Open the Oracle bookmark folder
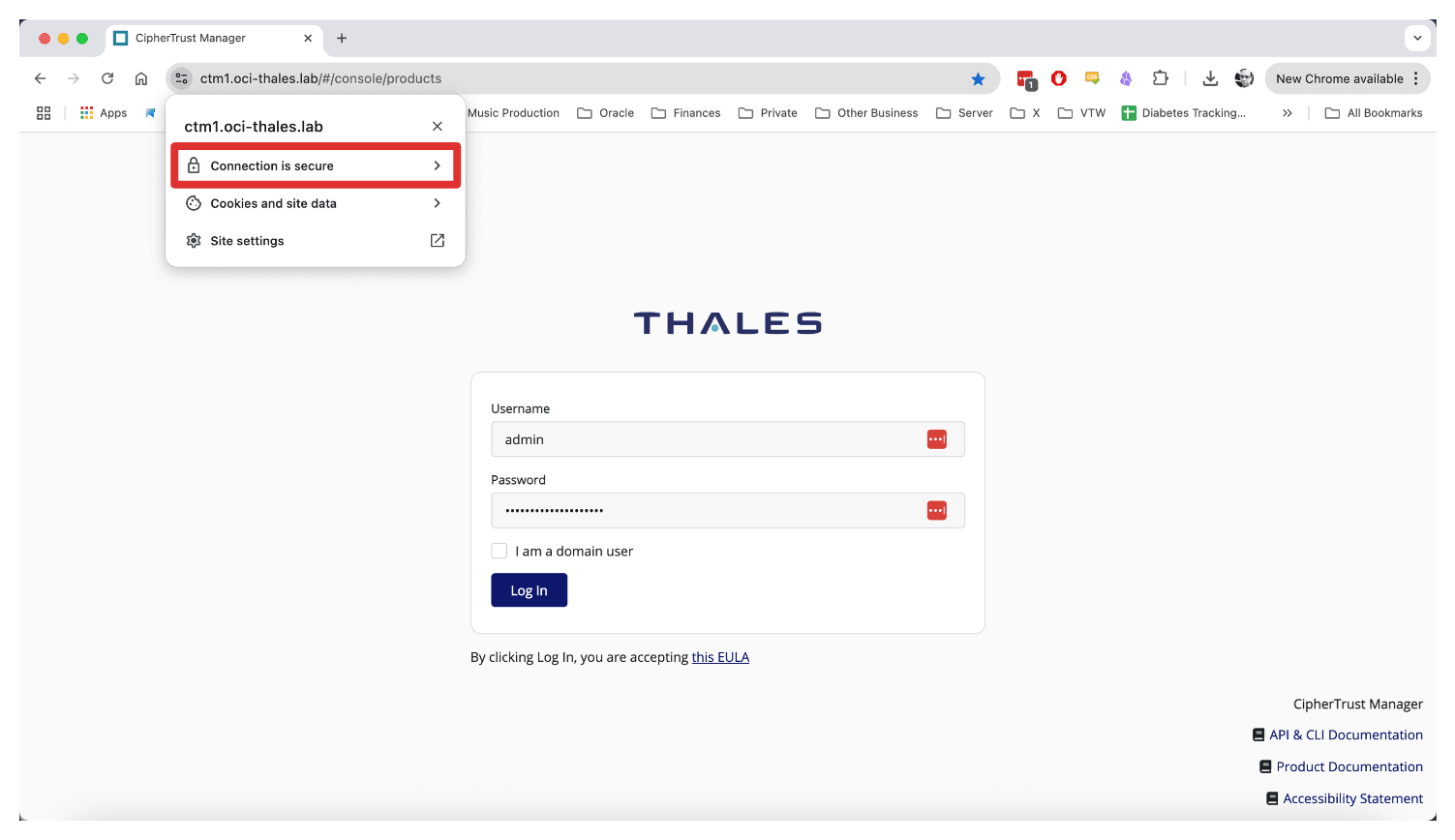This screenshot has width=1455, height=840. pyautogui.click(x=606, y=113)
